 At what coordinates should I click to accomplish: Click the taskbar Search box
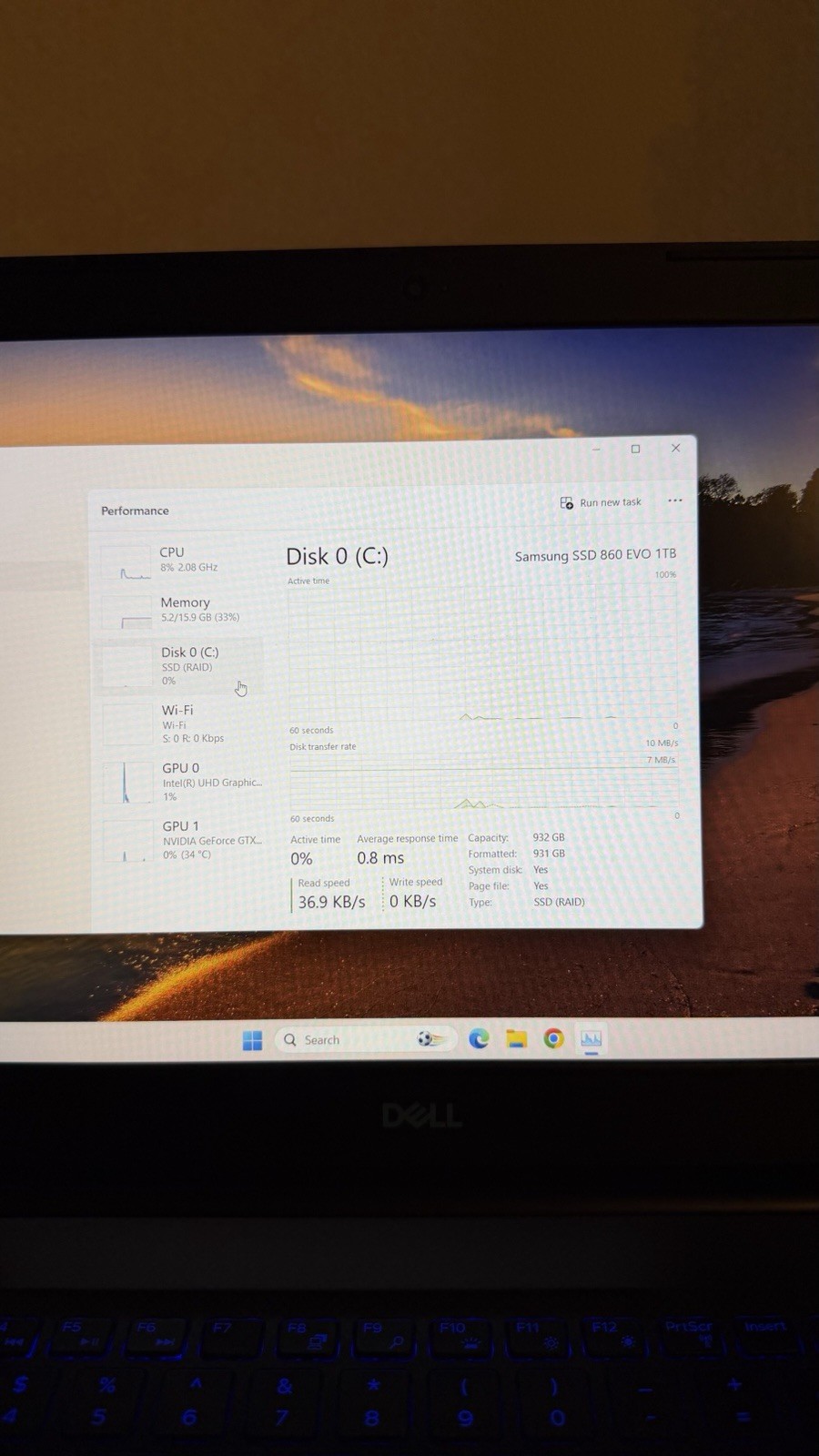point(365,1039)
